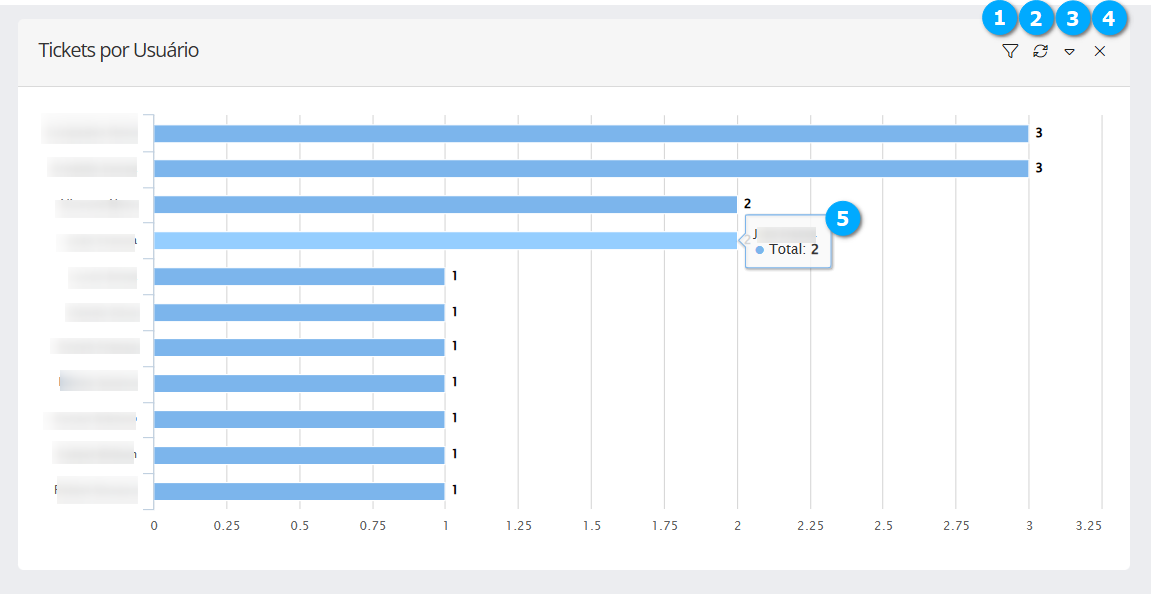
Task: Select the topmost bar with value 3
Action: [x=590, y=133]
